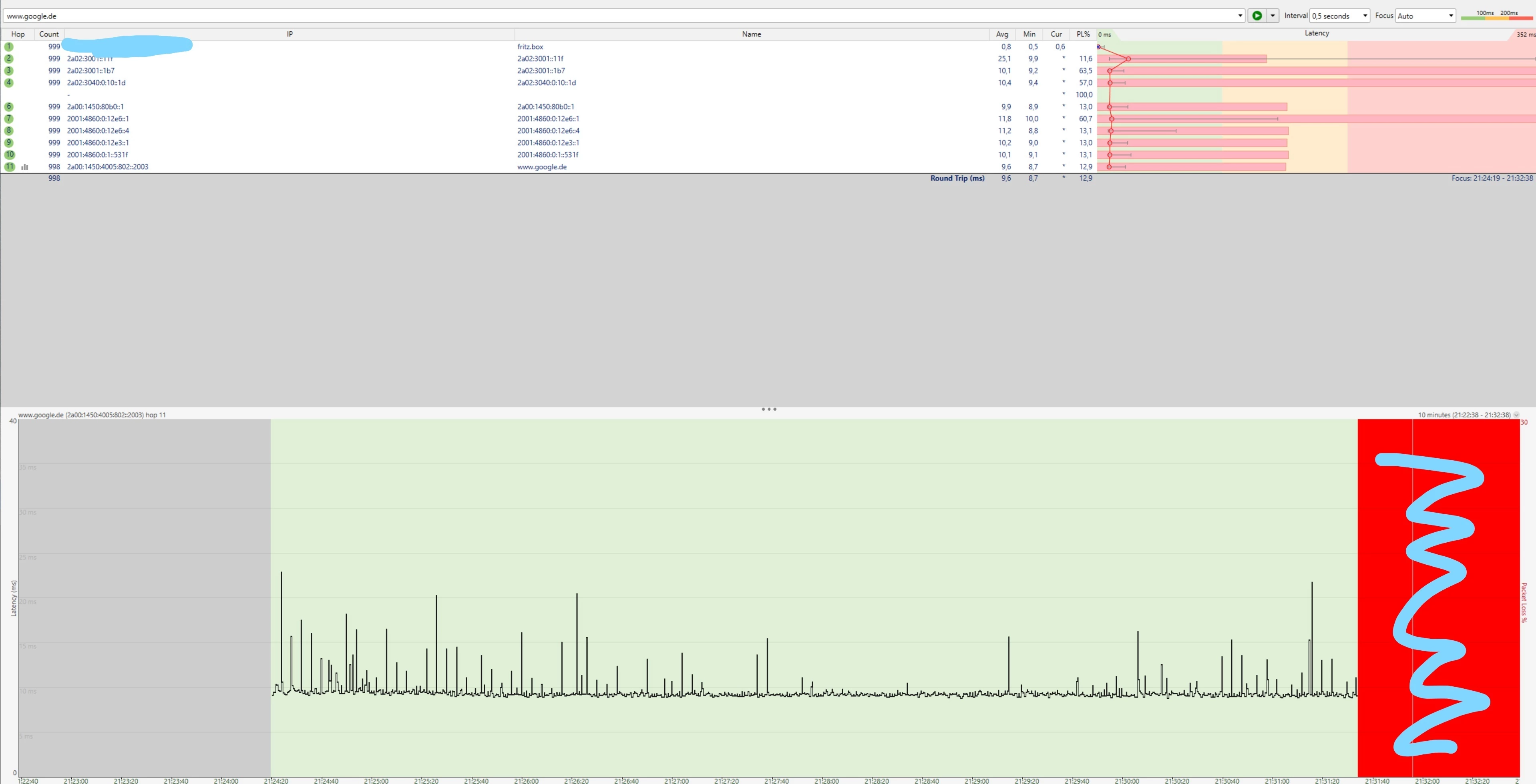Click the hop 1 green circle
This screenshot has width=1536, height=784.
(9, 46)
